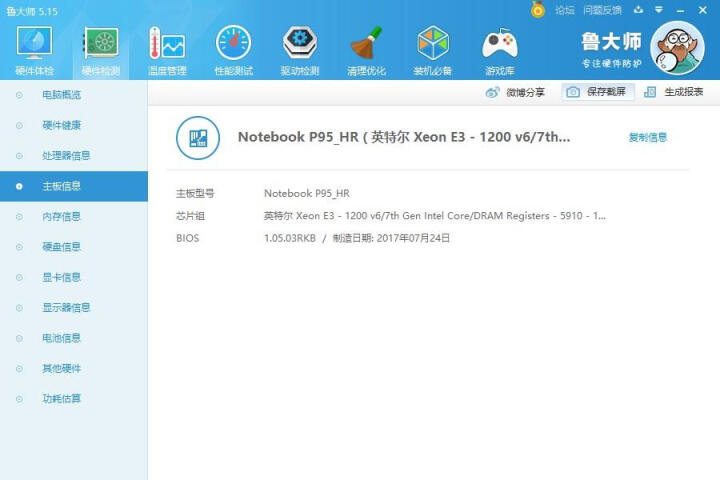Click 复制信息 copy info link
Viewport: 720px width, 480px height.
pos(647,137)
